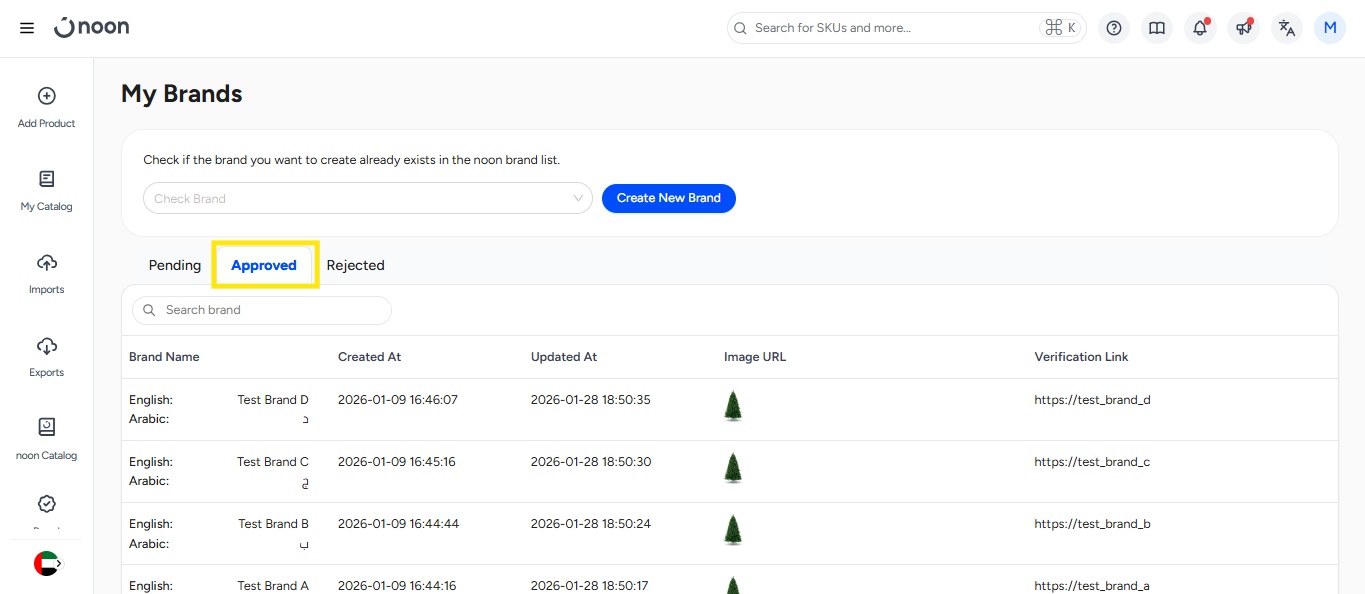The image size is (1365, 594).
Task: Click the language translate icon
Action: (1287, 28)
